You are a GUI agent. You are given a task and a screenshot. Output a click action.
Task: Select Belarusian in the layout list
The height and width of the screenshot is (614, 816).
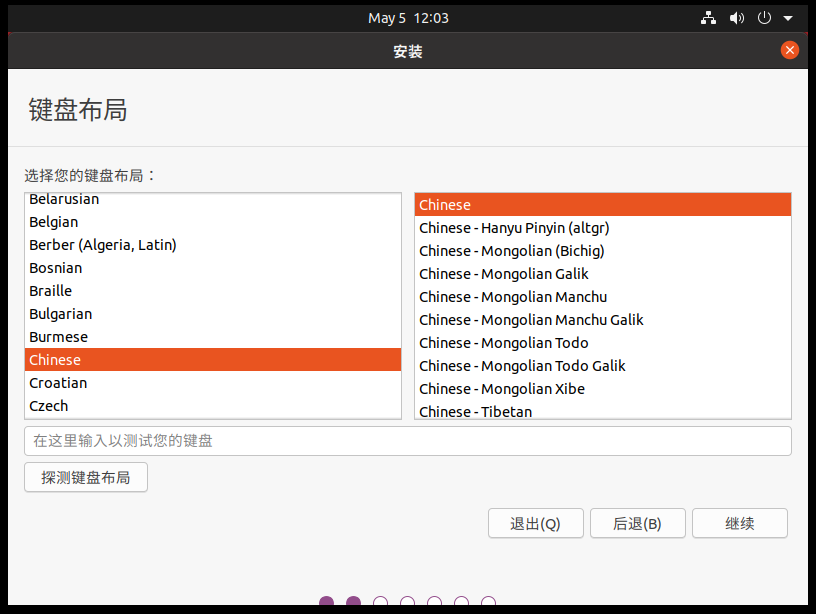(213, 200)
